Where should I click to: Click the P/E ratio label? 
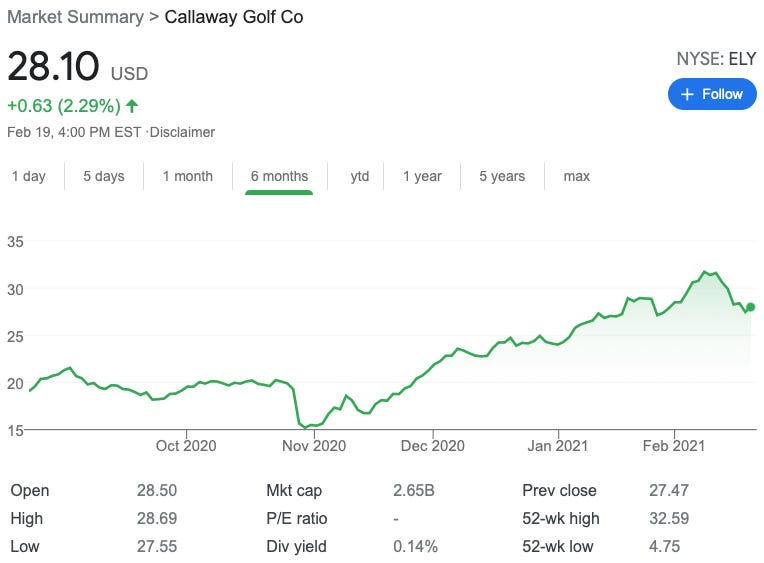coord(296,518)
